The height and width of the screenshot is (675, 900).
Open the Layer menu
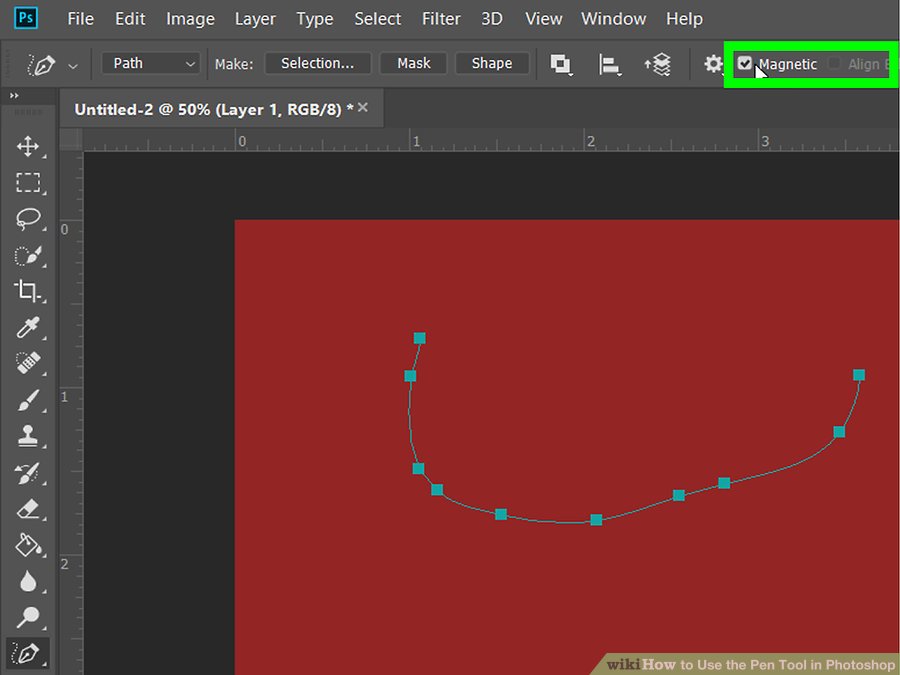point(255,19)
